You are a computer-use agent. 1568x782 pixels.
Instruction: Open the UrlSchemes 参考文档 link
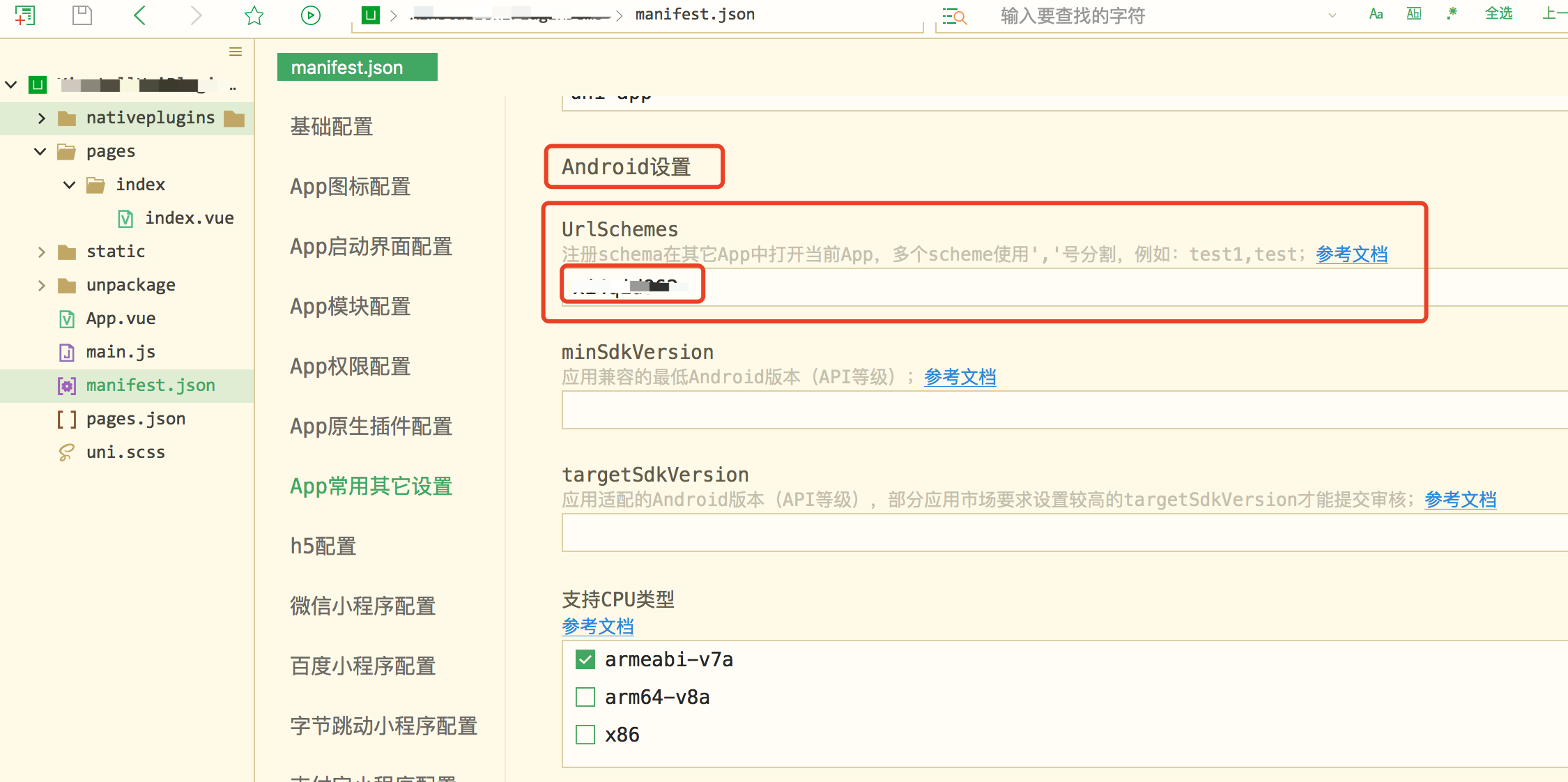point(1351,254)
